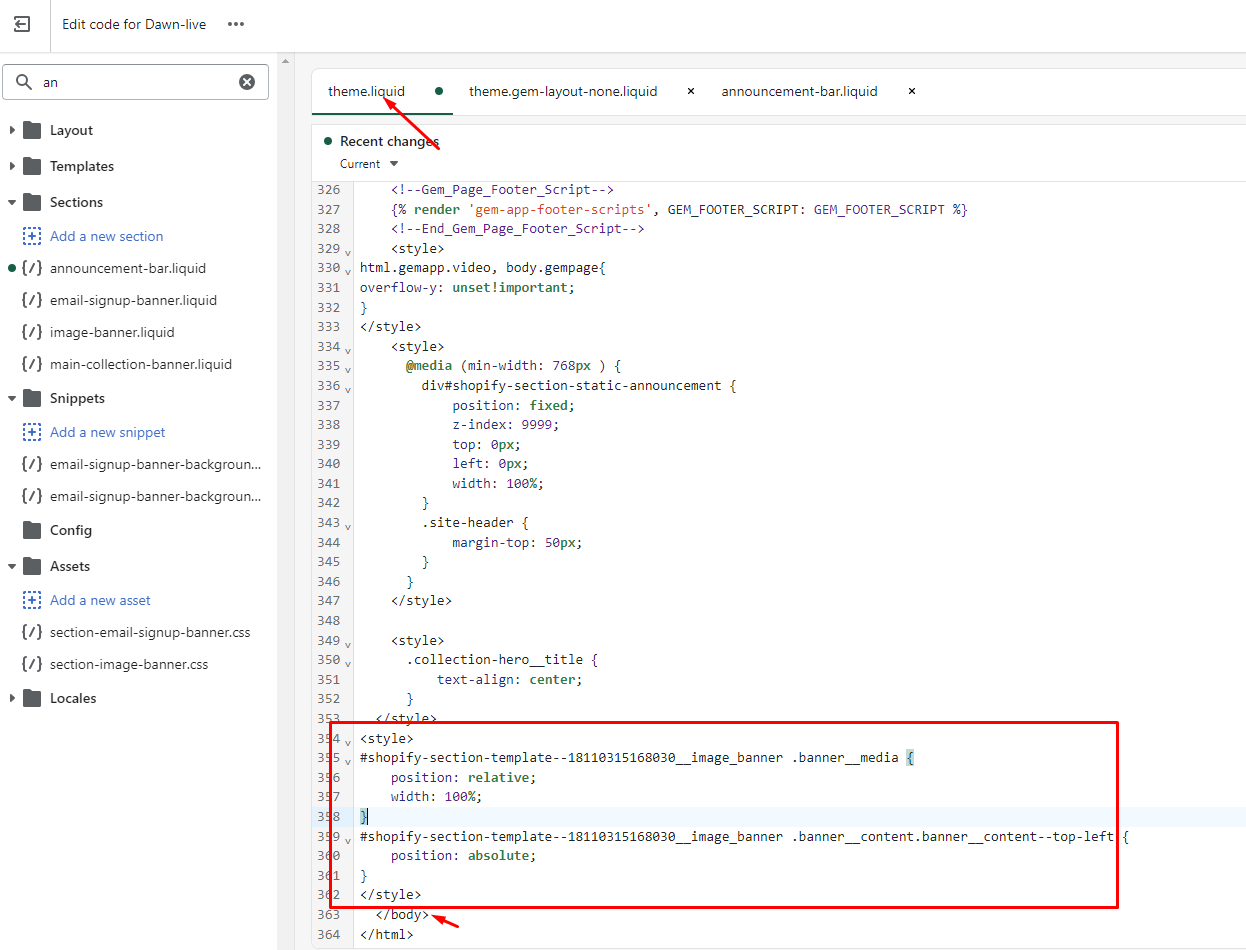1246x950 pixels.
Task: Expand the Layout folder
Action: pyautogui.click(x=13, y=130)
